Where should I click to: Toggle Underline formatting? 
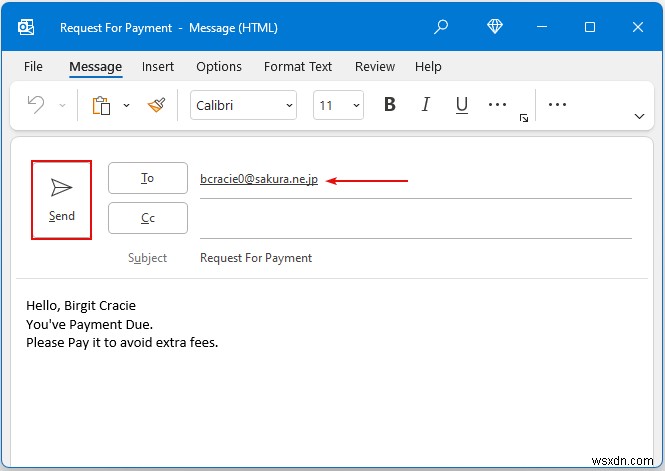pos(461,105)
